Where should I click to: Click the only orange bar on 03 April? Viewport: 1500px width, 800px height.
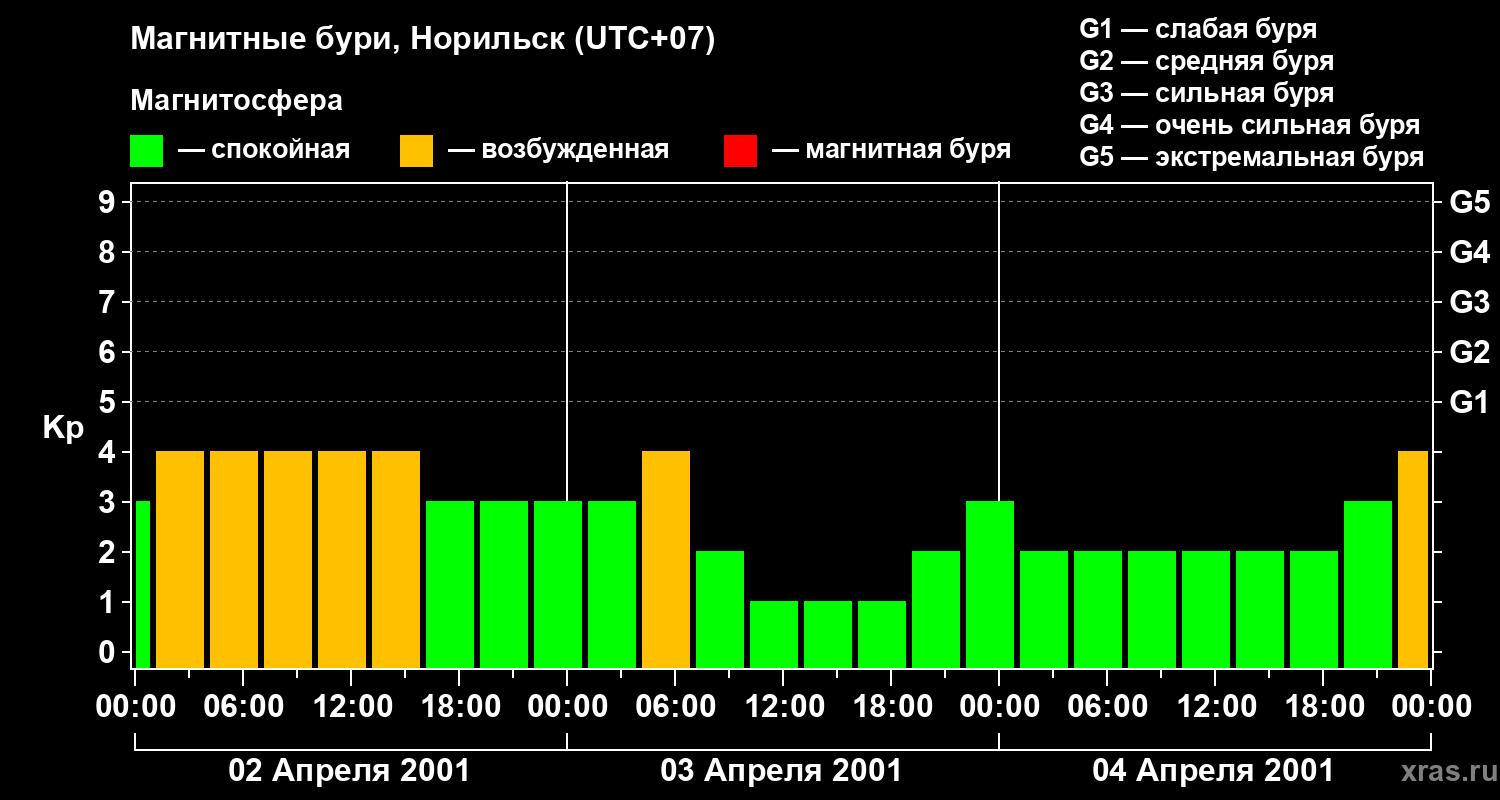666,560
